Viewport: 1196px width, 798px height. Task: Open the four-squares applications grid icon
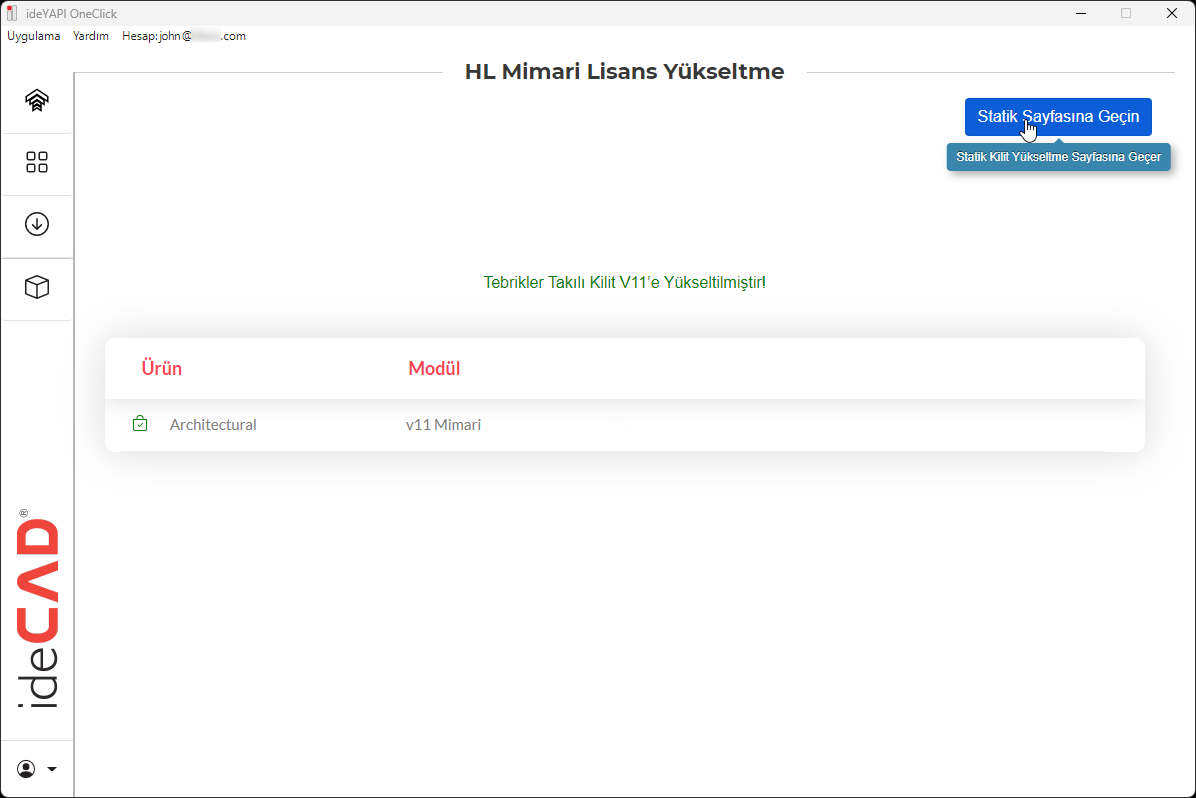(37, 162)
